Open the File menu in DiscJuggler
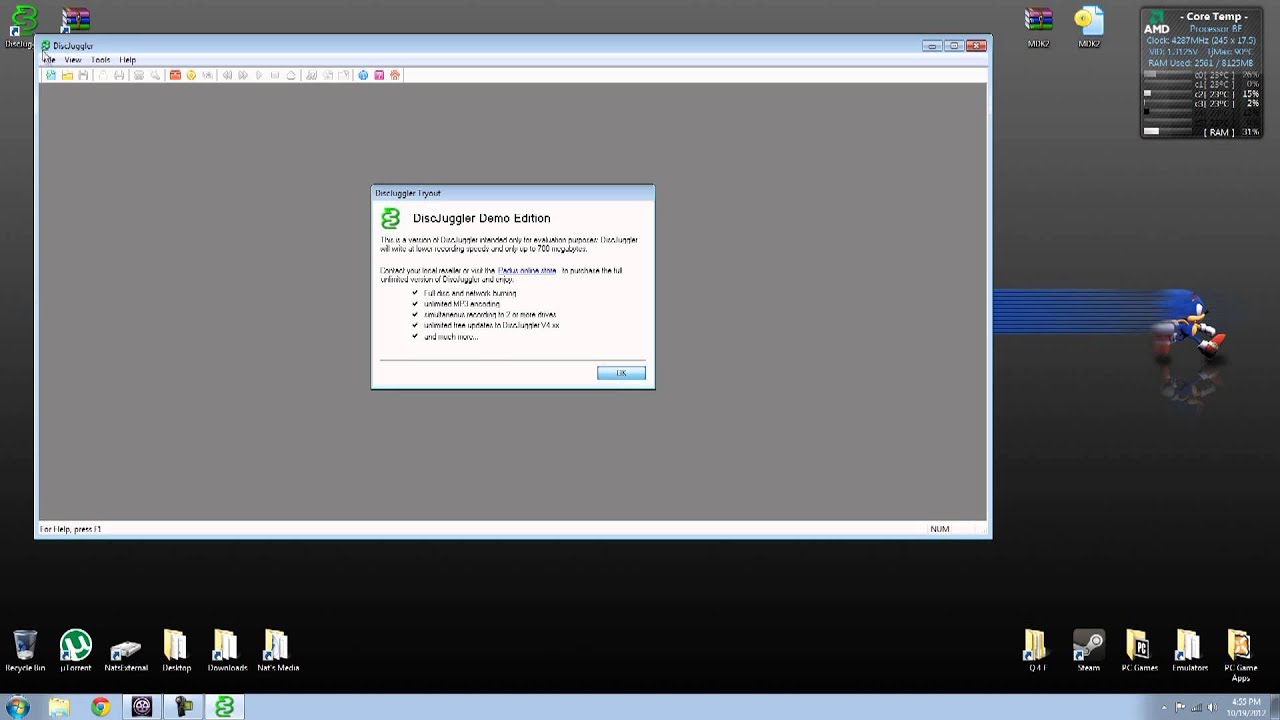1280x720 pixels. coord(48,60)
